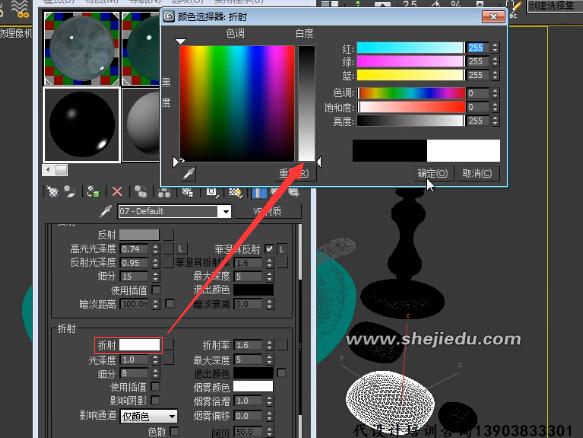Click the Put to Library icon

coord(187,192)
